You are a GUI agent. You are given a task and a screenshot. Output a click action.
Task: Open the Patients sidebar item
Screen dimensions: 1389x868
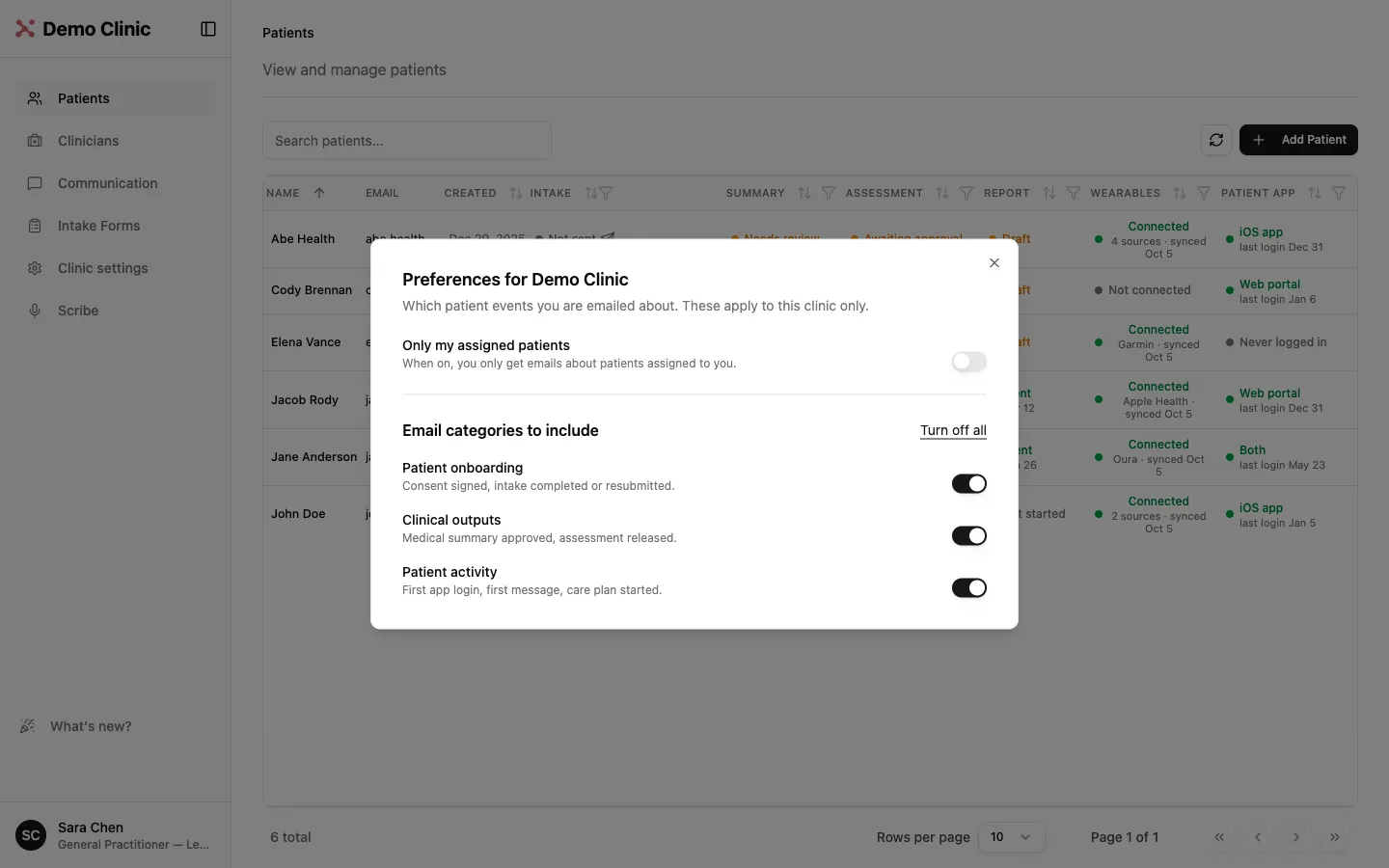116,98
